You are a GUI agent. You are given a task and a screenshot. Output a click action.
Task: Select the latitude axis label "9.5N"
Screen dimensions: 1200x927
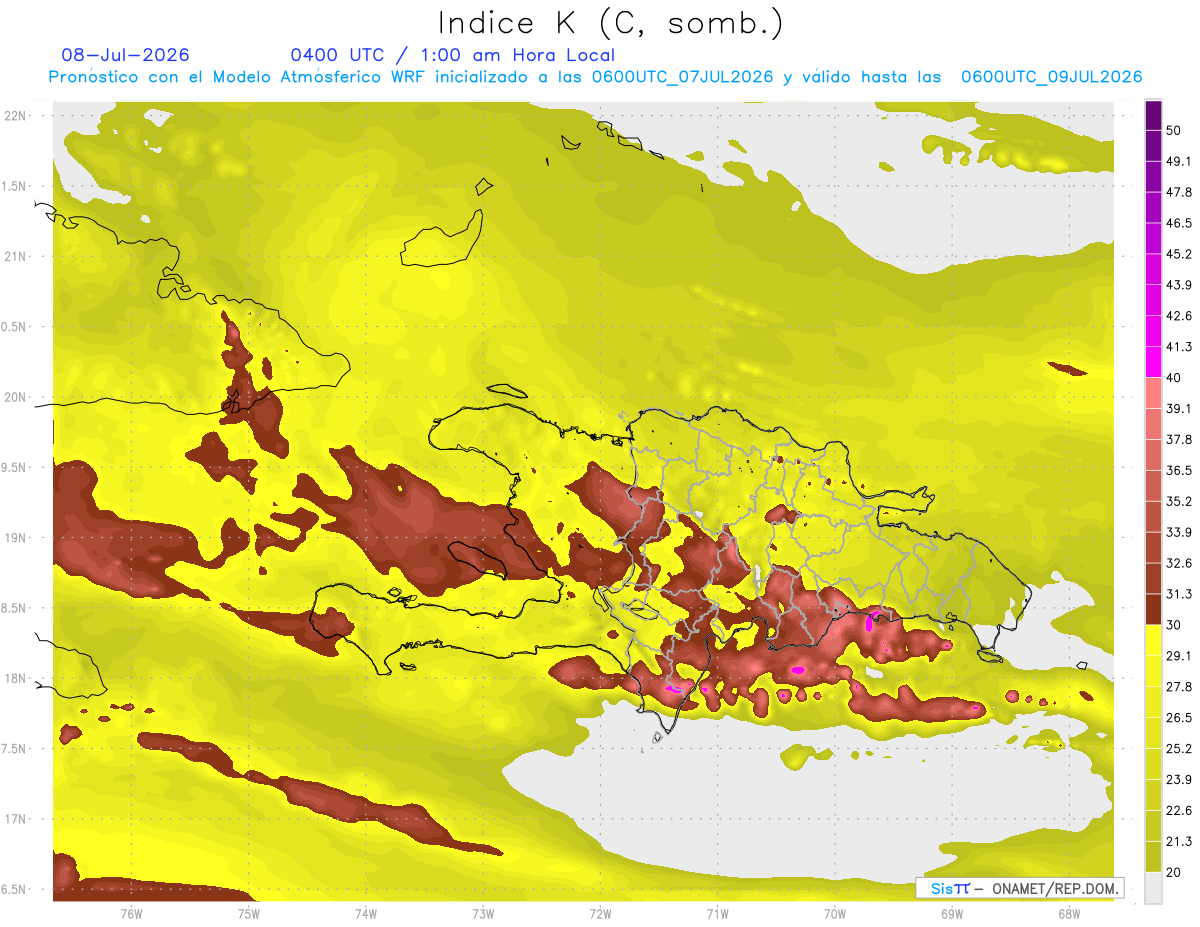(x=15, y=467)
